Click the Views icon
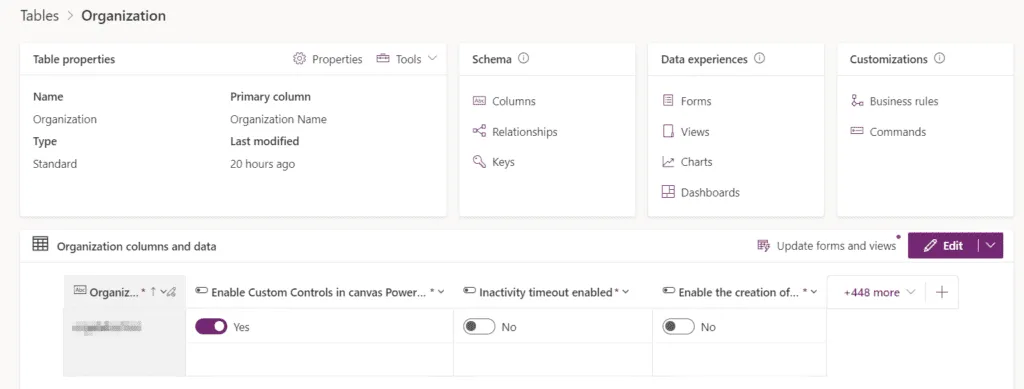Screen dimensions: 1024x389 (x=668, y=131)
